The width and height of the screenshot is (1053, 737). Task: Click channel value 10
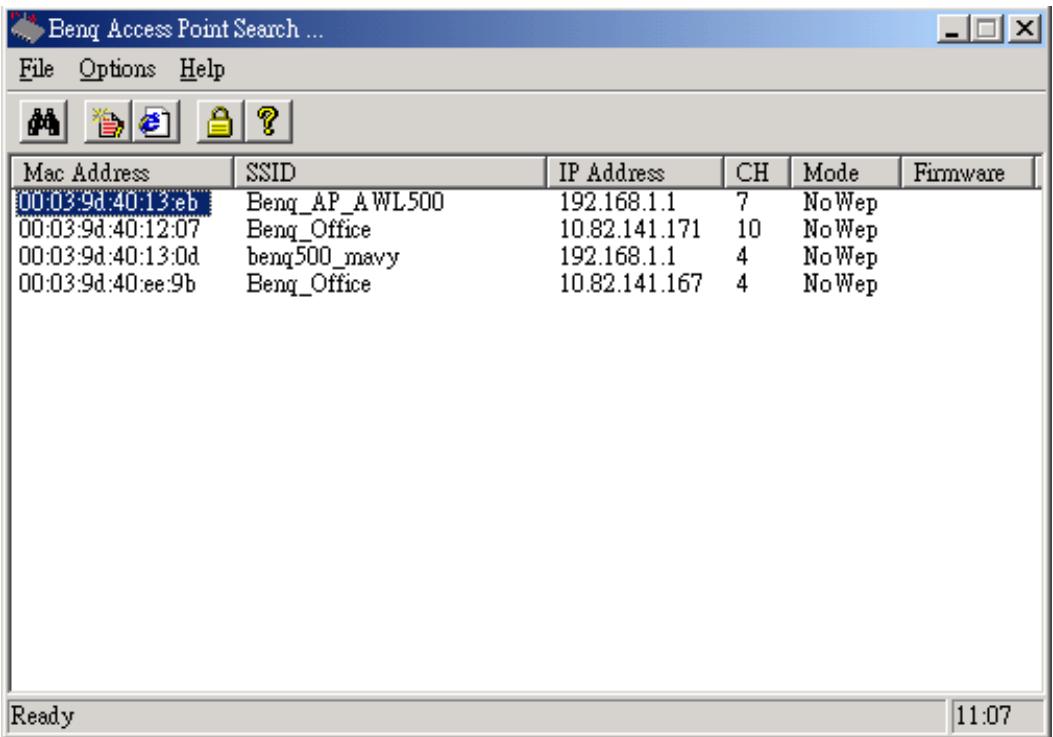pos(748,230)
